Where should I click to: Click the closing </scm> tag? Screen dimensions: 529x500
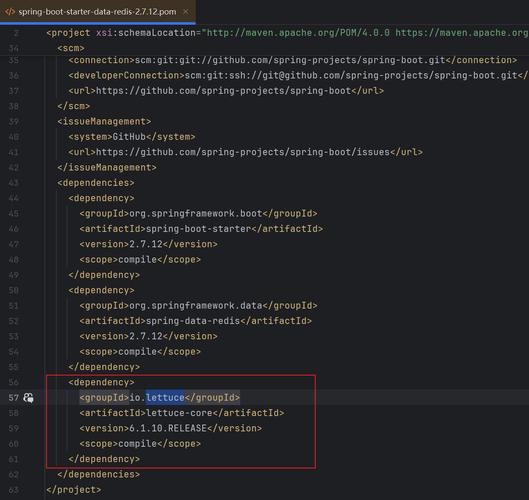[74, 106]
